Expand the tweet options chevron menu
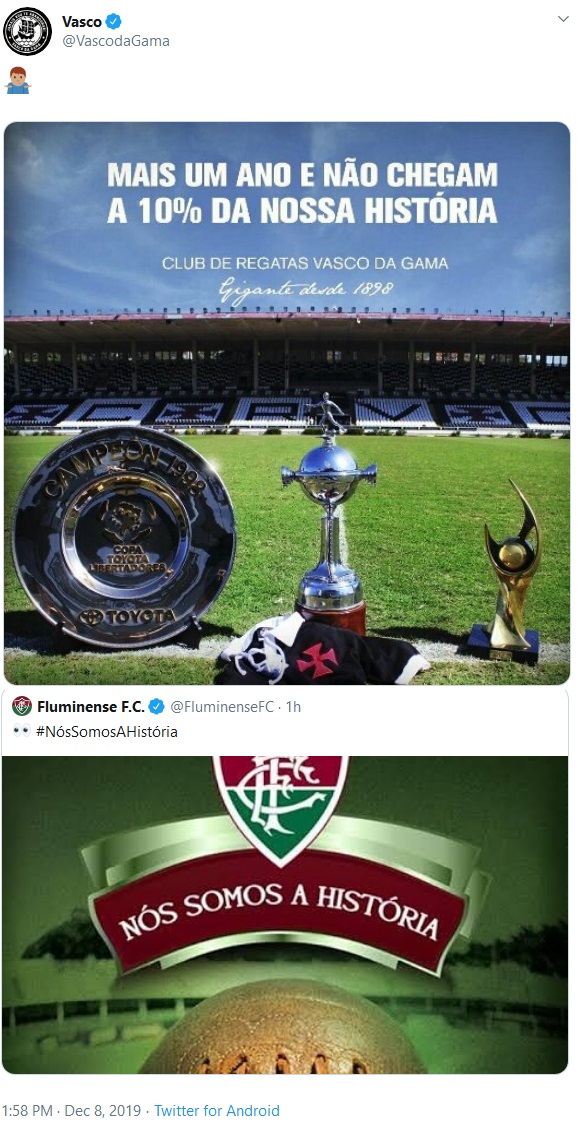The height and width of the screenshot is (1132, 584). (x=564, y=18)
